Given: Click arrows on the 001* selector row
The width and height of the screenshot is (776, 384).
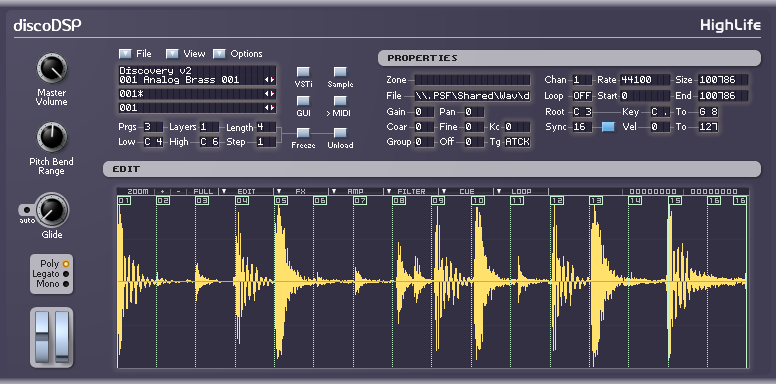Looking at the screenshot, I should point(269,94).
